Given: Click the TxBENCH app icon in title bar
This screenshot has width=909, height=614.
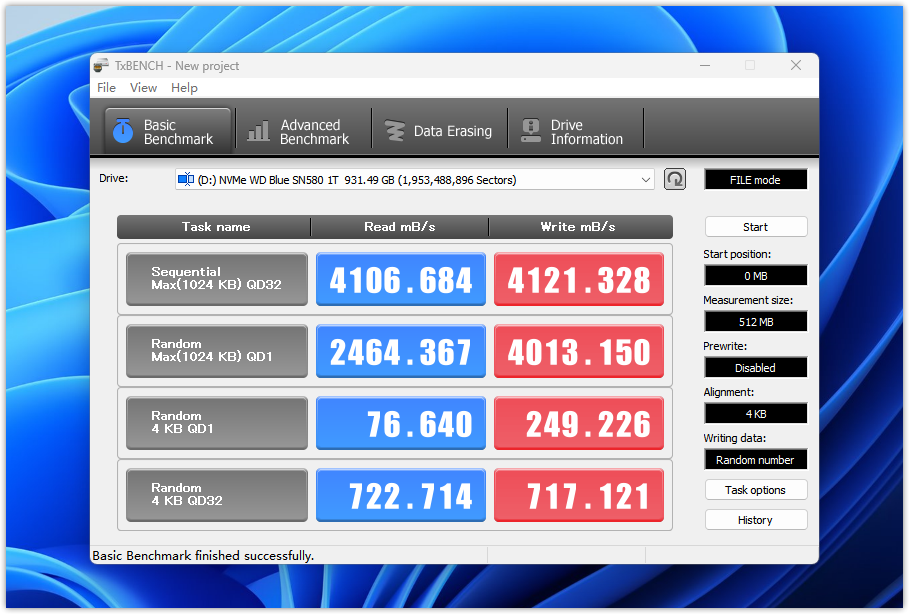Looking at the screenshot, I should pos(101,66).
